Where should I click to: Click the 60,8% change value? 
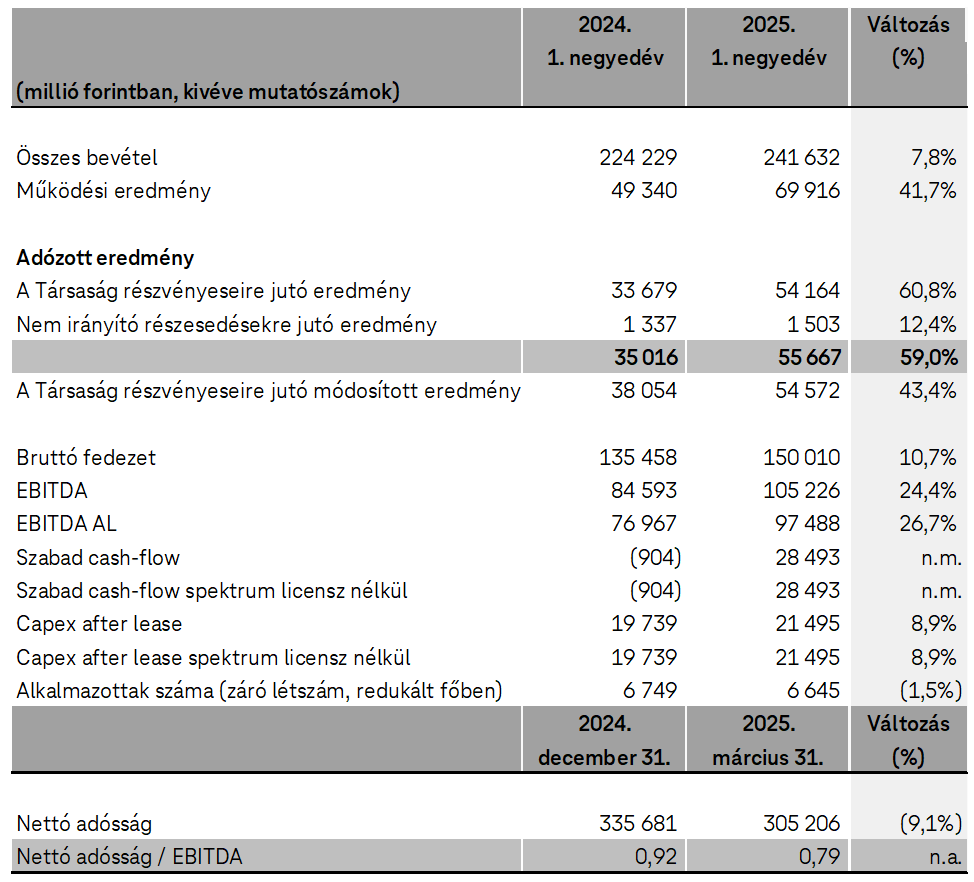(x=927, y=291)
